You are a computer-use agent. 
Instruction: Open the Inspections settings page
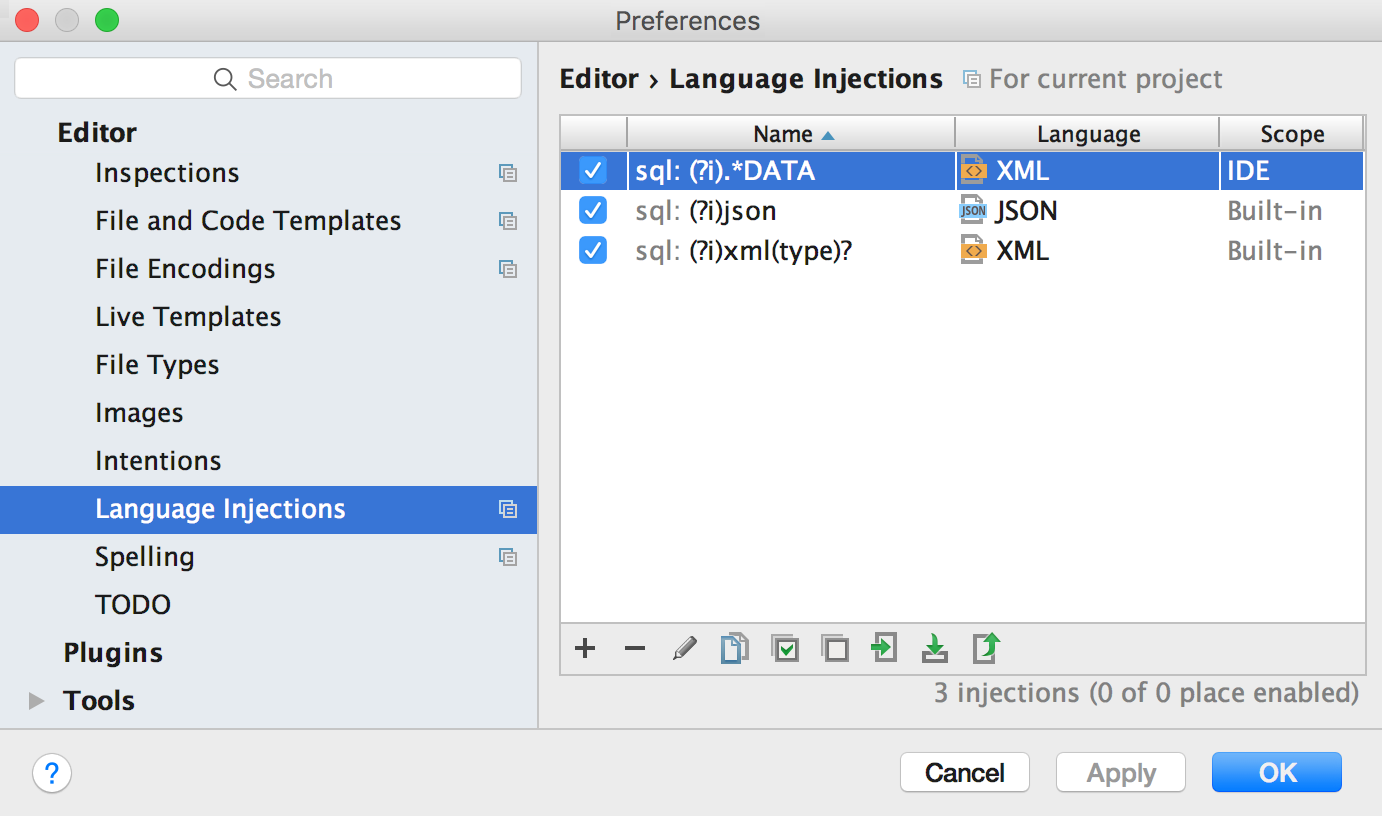pyautogui.click(x=167, y=173)
